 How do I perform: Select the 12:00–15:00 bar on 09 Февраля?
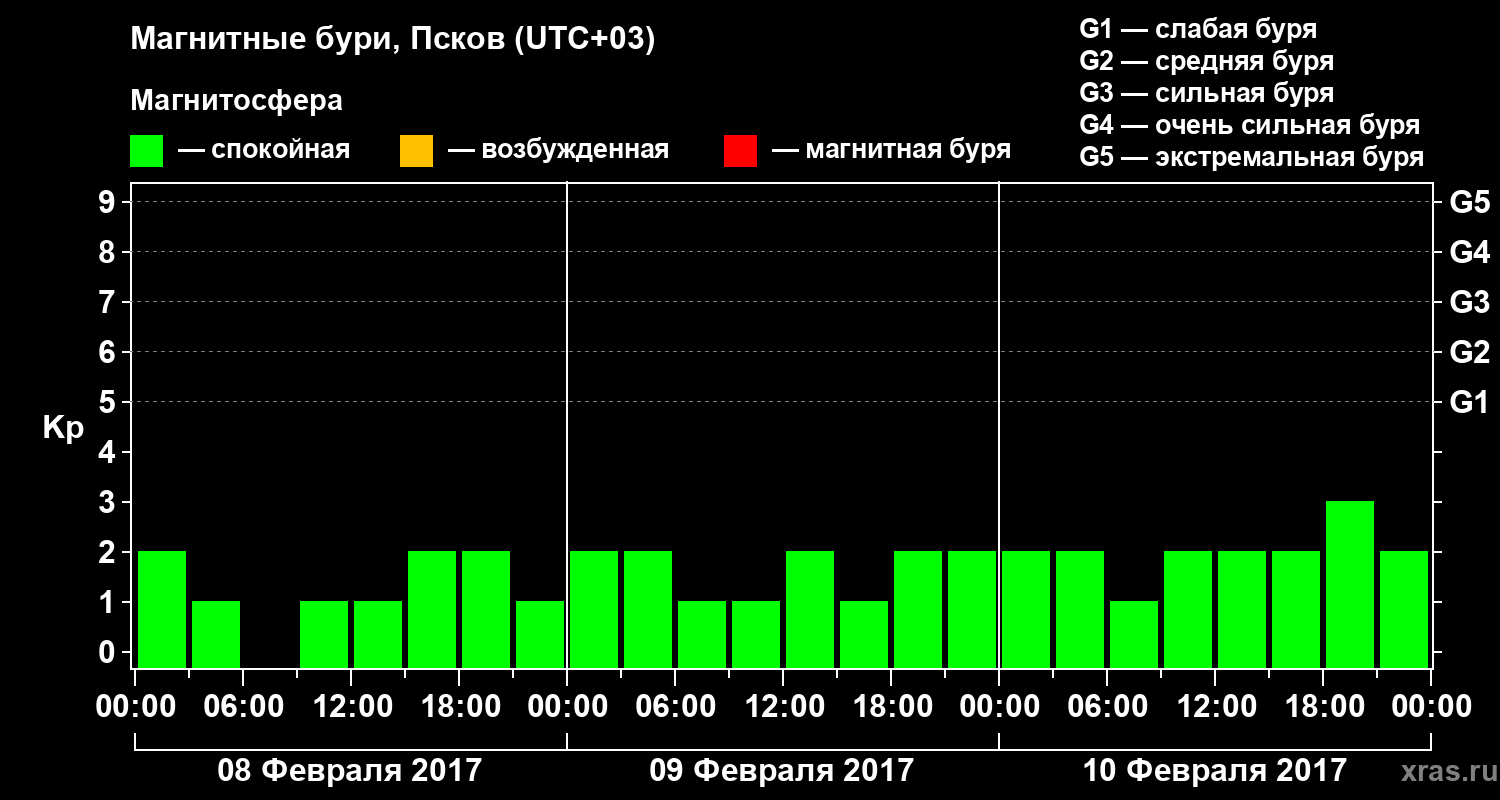(810, 609)
